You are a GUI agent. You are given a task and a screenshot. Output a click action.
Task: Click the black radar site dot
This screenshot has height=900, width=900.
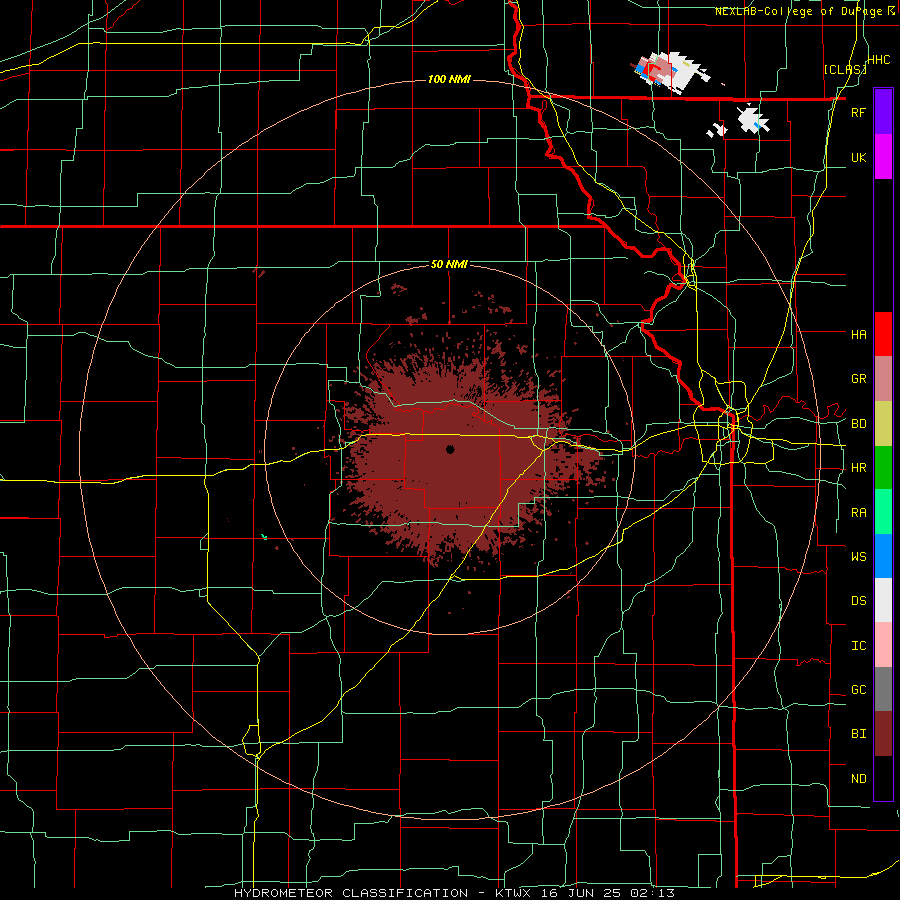click(x=450, y=449)
